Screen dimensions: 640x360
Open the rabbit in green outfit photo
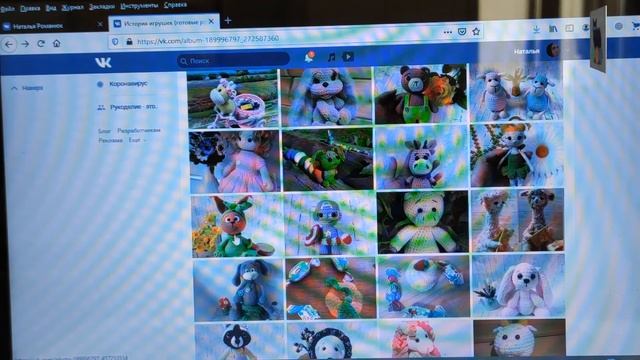[x=237, y=226]
